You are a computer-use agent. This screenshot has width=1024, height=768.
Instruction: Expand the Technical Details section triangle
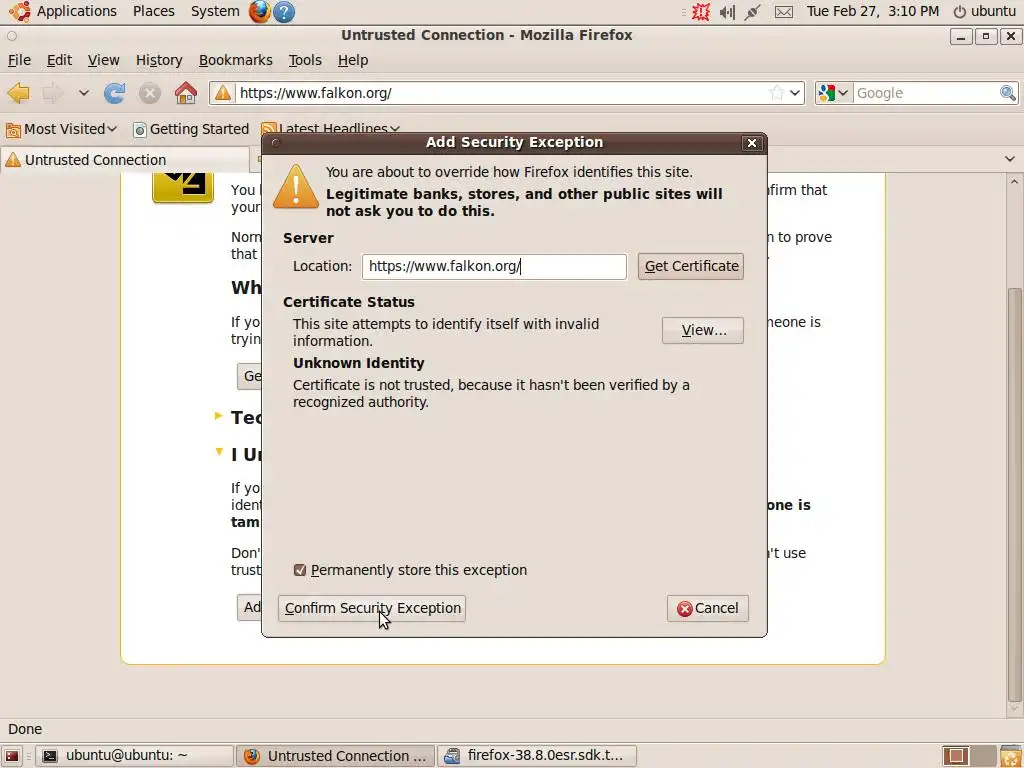point(219,416)
